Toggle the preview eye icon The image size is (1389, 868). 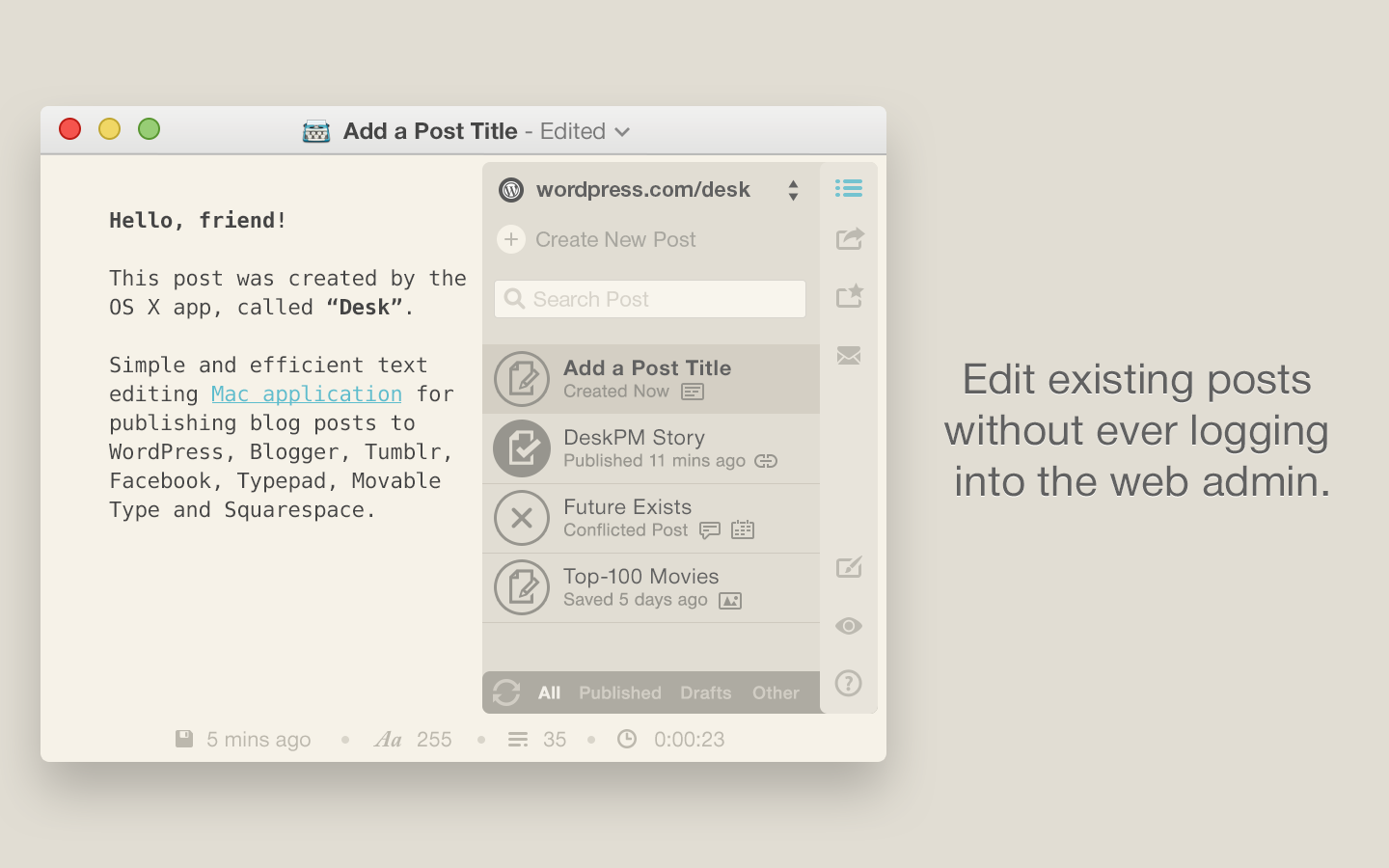point(849,626)
